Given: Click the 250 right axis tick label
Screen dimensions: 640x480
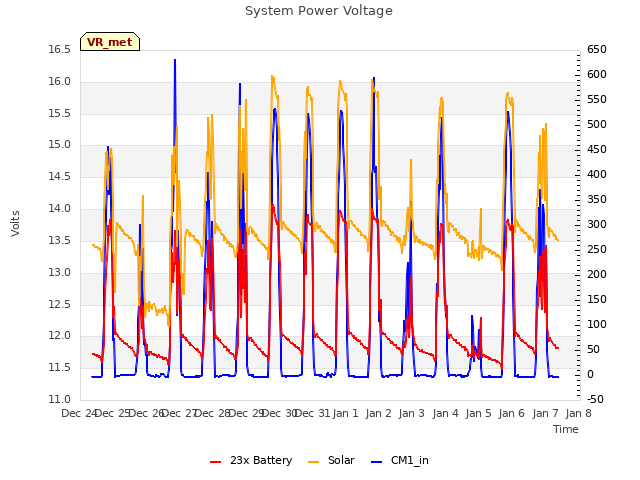Looking at the screenshot, I should click(x=597, y=249).
